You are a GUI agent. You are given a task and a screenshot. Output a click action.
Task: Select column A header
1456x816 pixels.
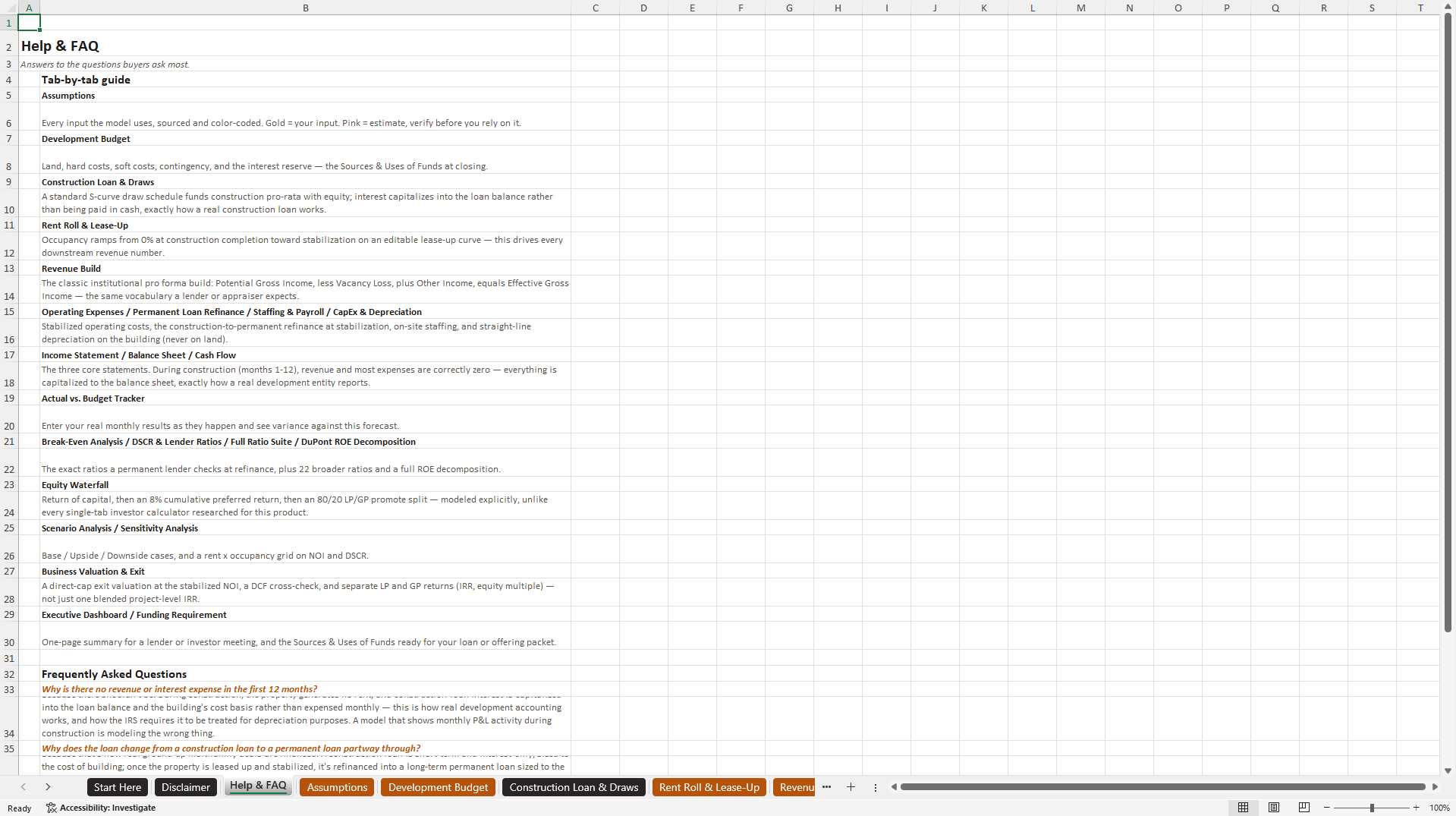tap(29, 8)
